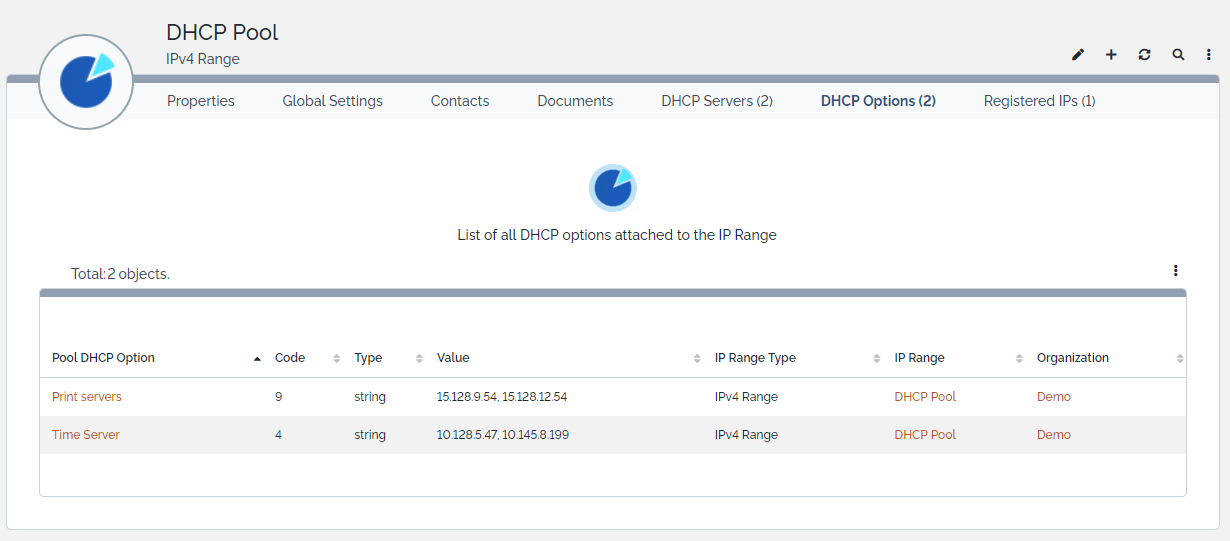Open the DHCP Servers (2) tab
This screenshot has height=541, width=1230.
pyautogui.click(x=717, y=101)
